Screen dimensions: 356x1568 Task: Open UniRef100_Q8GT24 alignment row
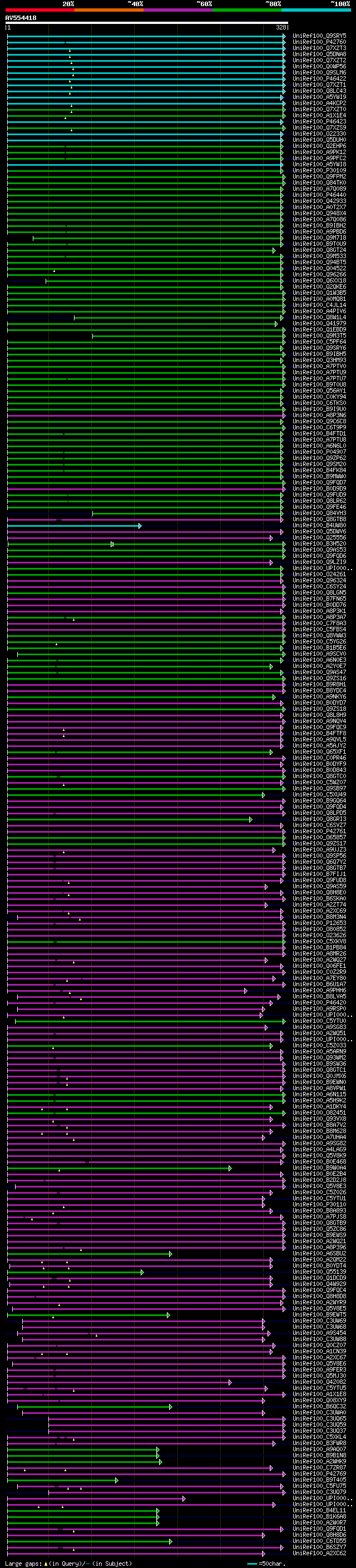[x=319, y=250]
